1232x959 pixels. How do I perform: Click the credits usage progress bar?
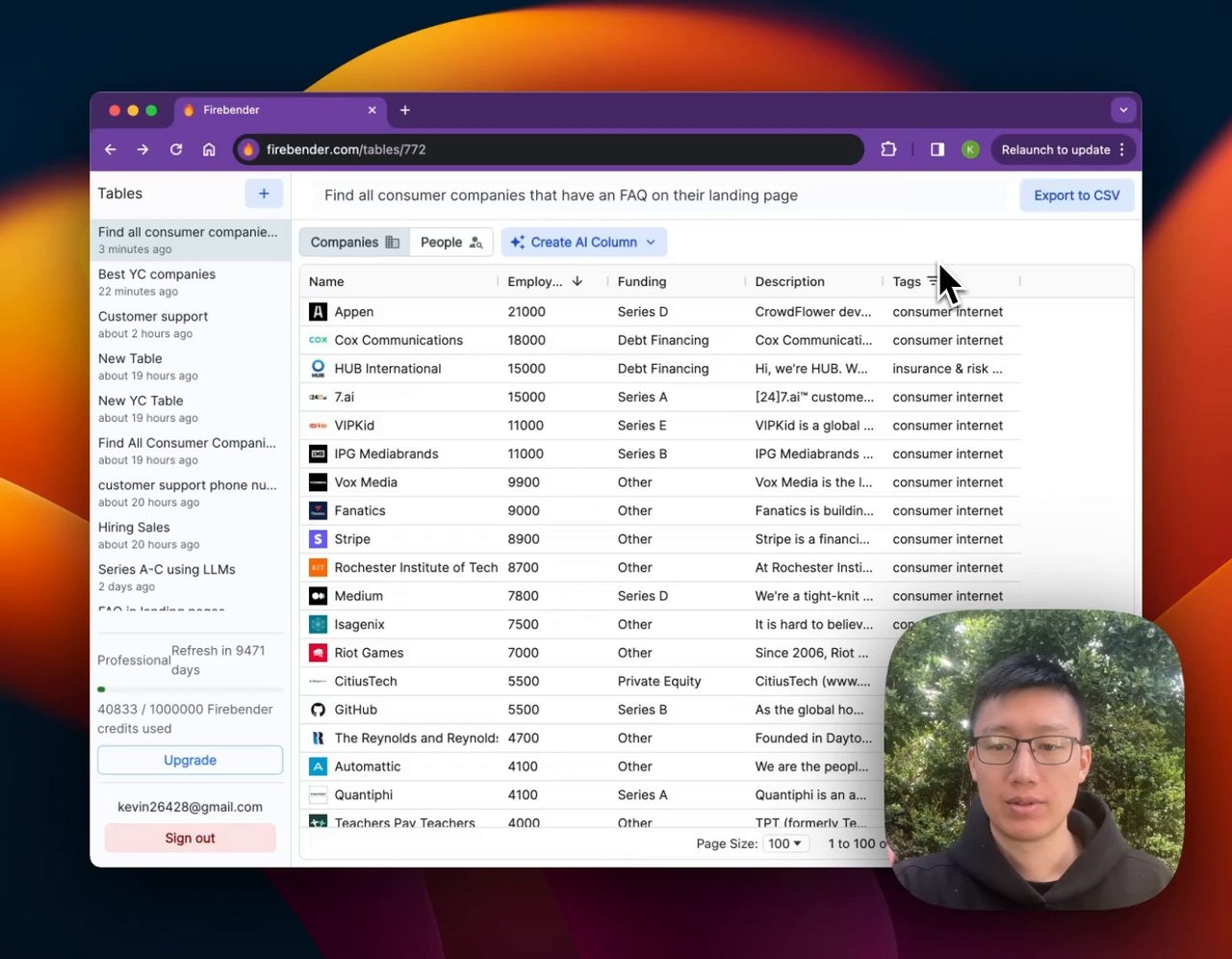190,689
